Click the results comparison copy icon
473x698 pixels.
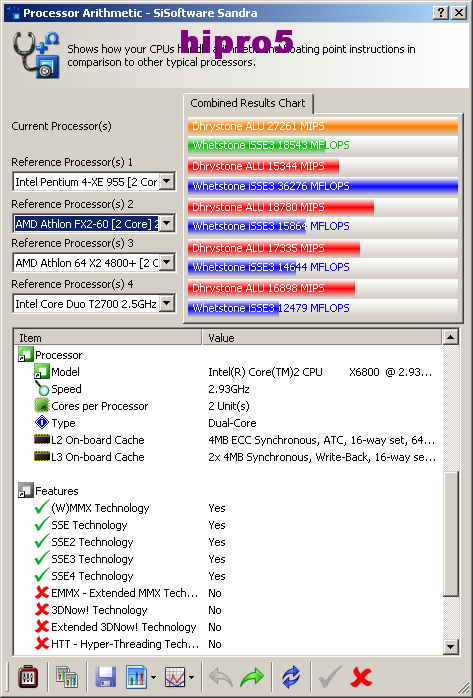(67, 677)
